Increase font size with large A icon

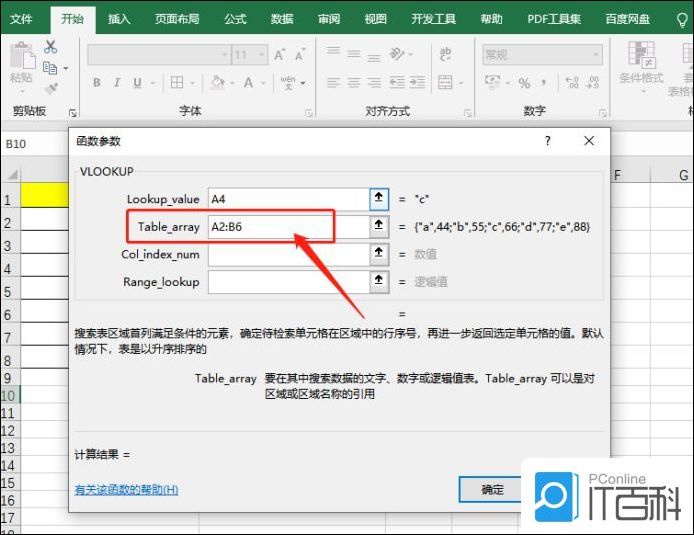point(279,55)
